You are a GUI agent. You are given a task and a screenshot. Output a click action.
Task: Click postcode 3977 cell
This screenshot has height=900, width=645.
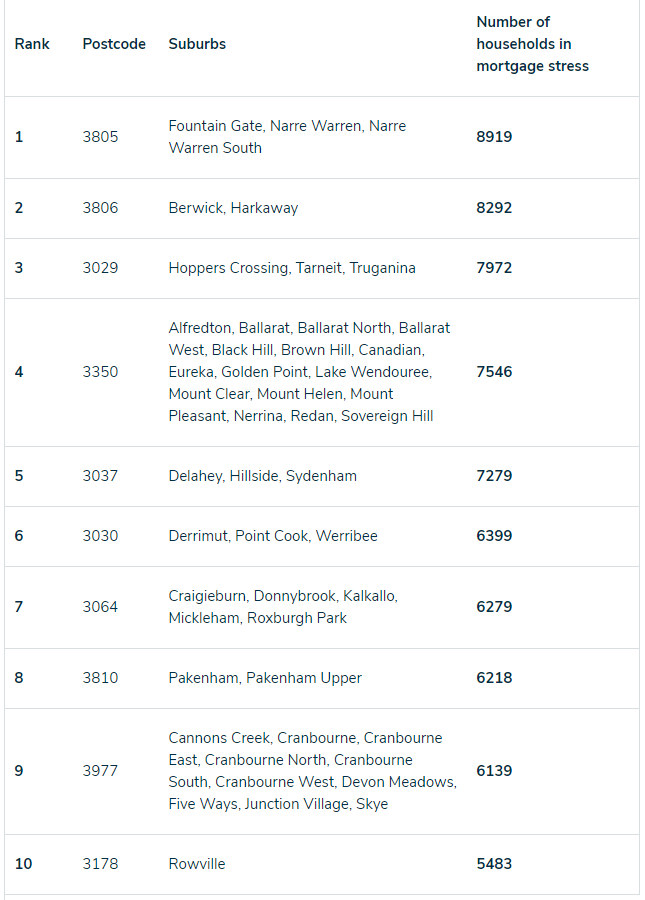pos(100,771)
